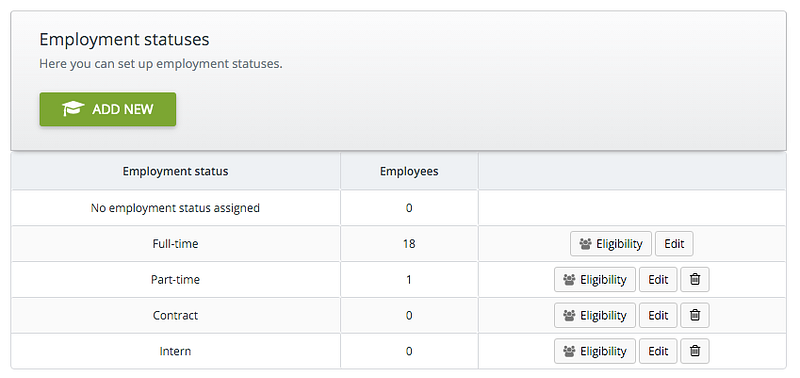Open Eligibility for Part-time status

[595, 280]
